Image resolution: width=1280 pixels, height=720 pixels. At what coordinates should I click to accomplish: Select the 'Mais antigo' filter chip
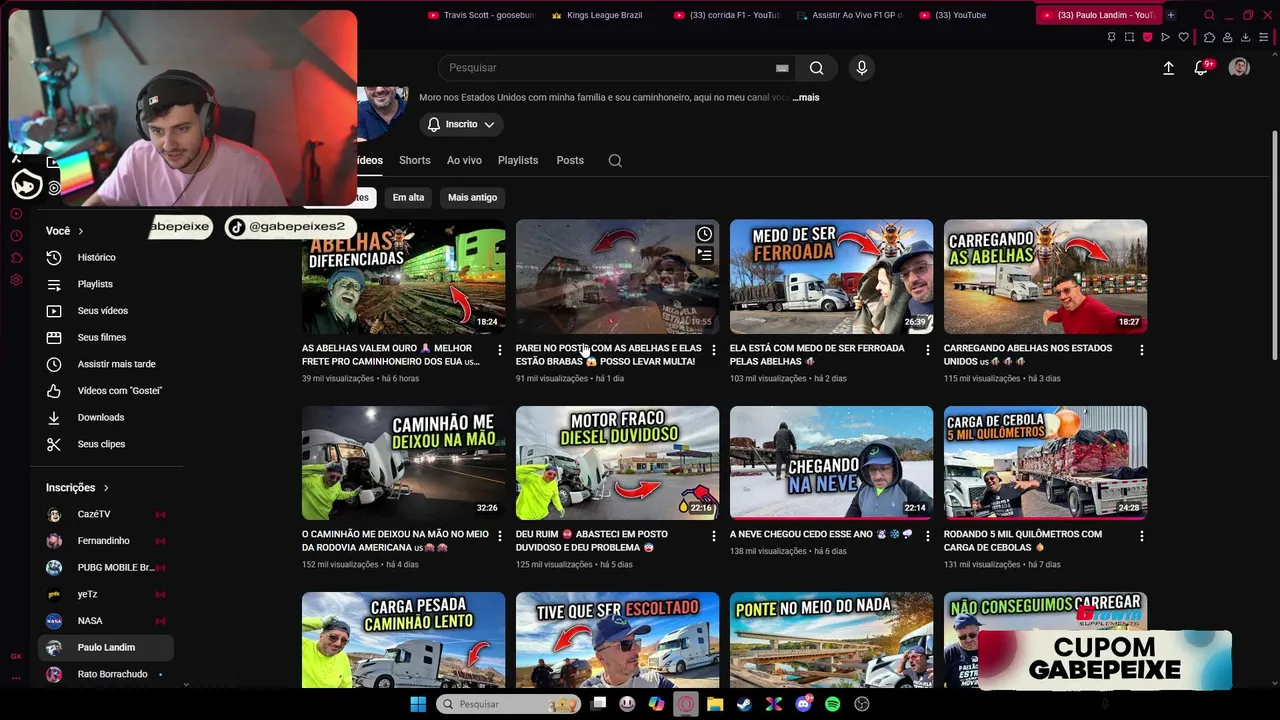click(x=472, y=197)
